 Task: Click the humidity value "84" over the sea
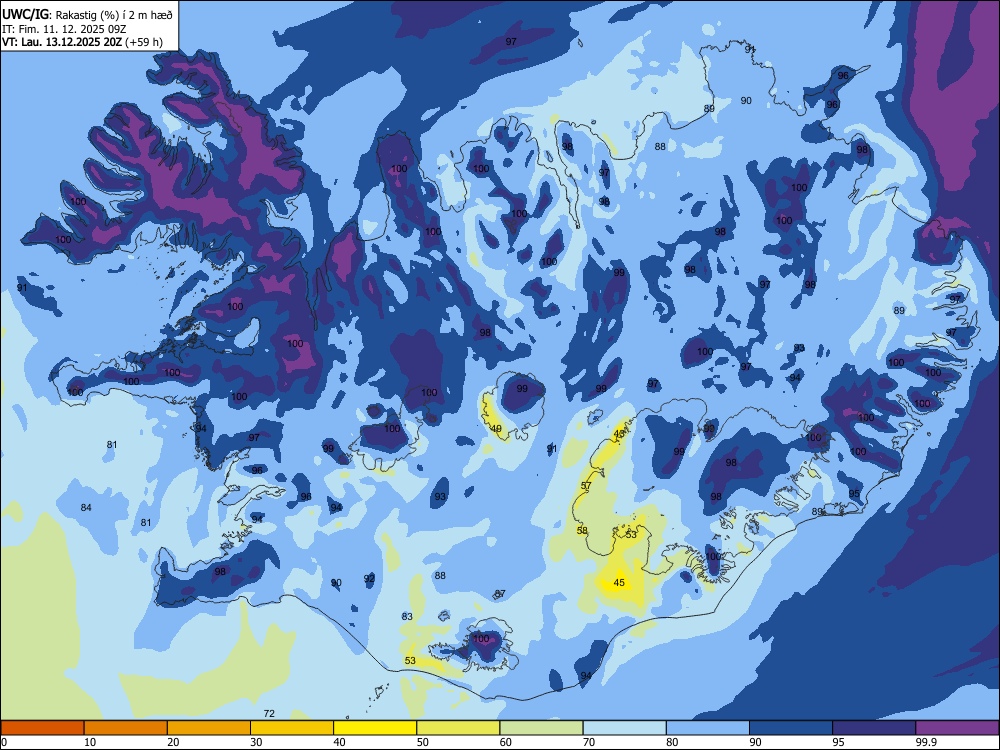tap(86, 508)
